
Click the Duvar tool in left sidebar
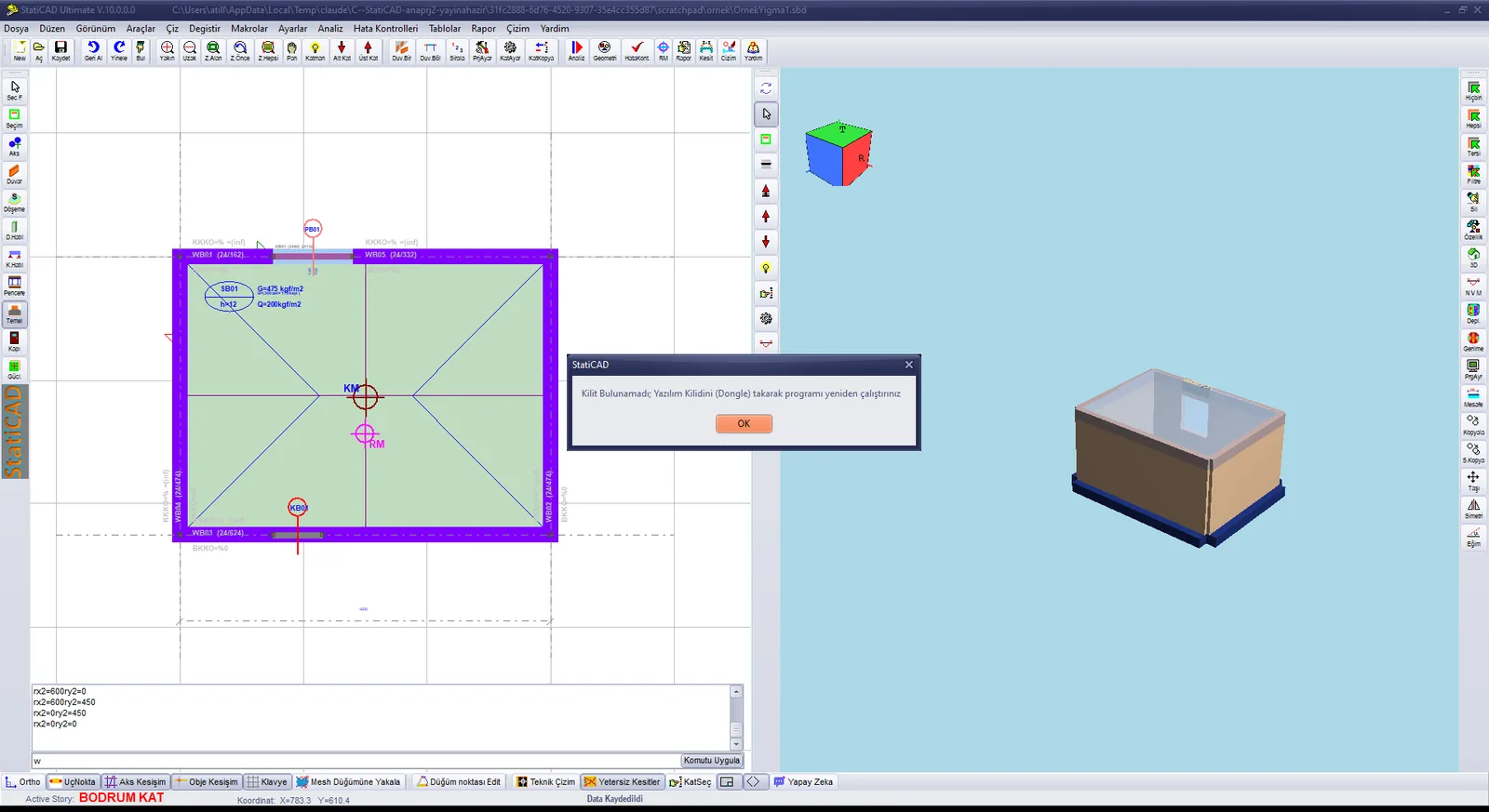(14, 174)
